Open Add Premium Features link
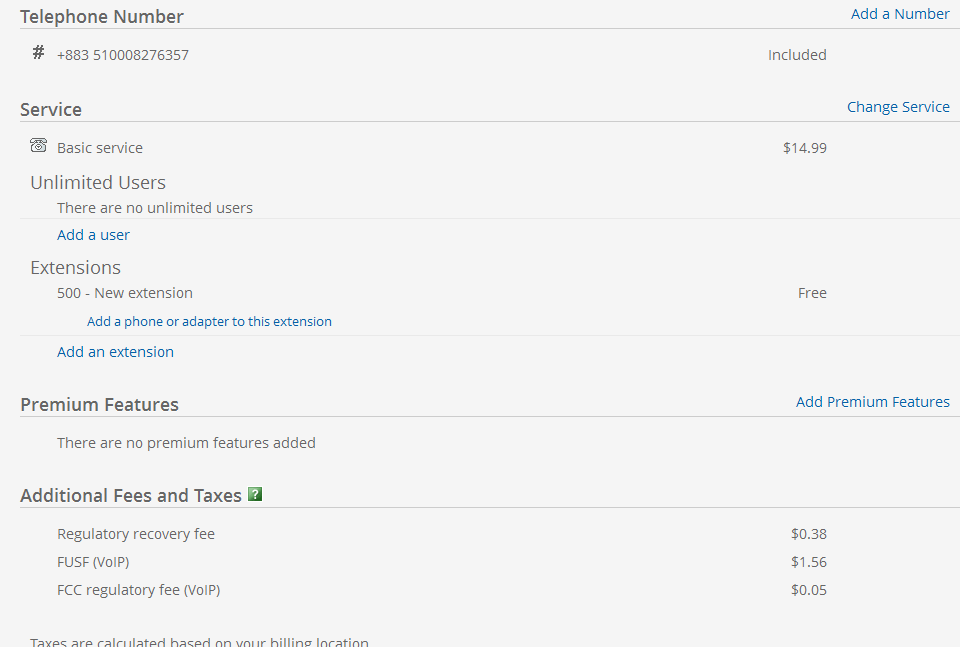 pyautogui.click(x=872, y=402)
